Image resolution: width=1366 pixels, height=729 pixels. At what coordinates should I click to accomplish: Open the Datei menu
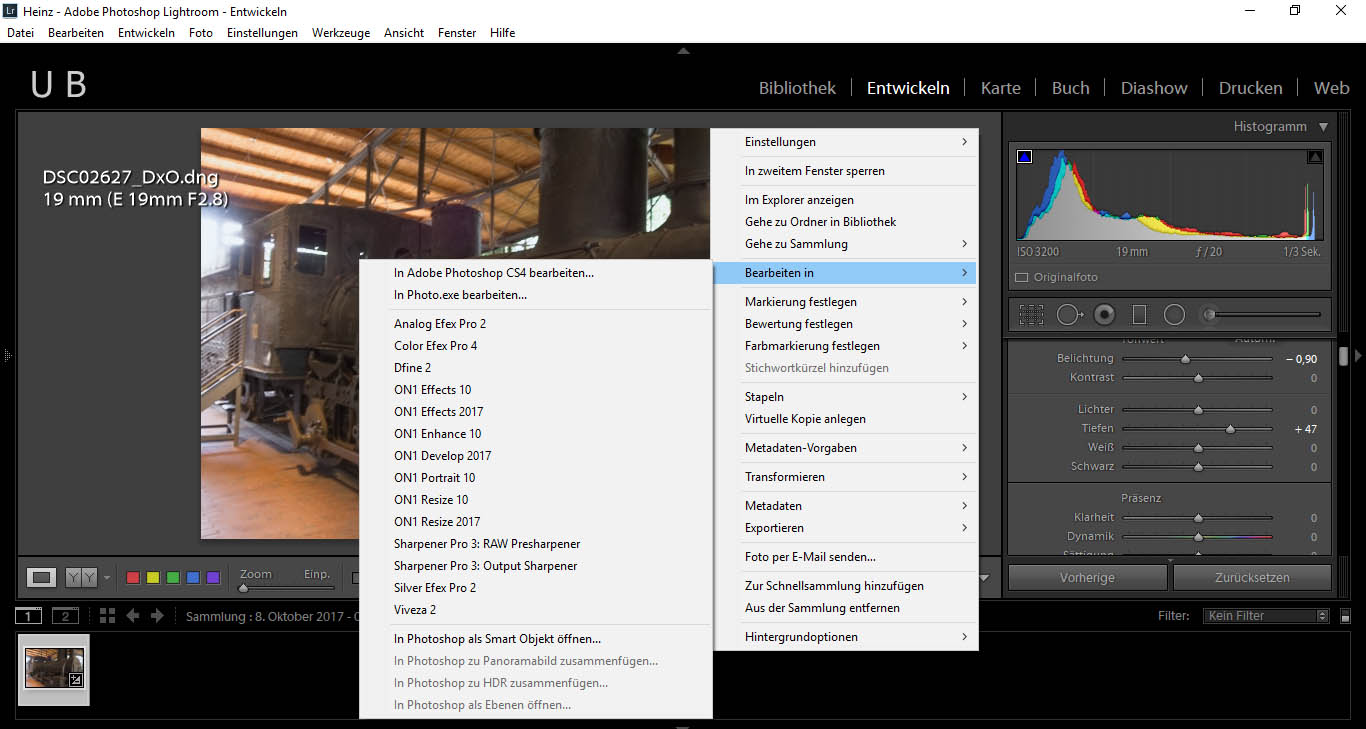[20, 33]
